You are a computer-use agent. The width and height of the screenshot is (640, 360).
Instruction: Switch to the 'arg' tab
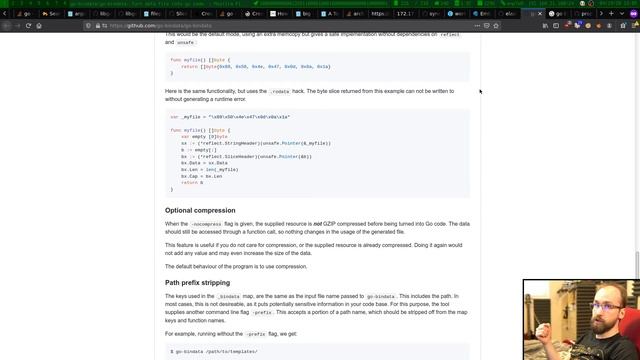pyautogui.click(x=76, y=13)
